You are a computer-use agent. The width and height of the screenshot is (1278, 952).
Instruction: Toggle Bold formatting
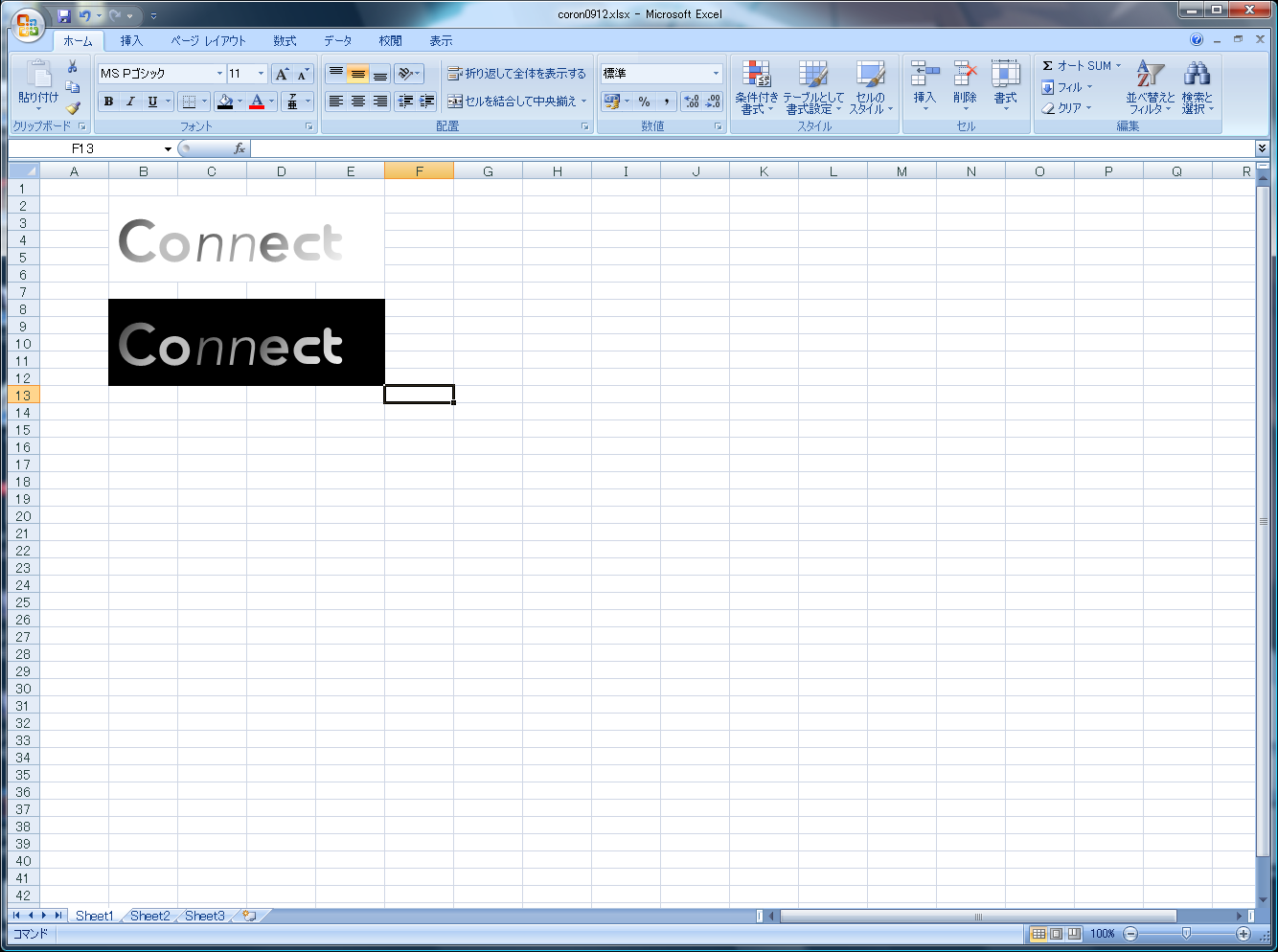pos(108,102)
